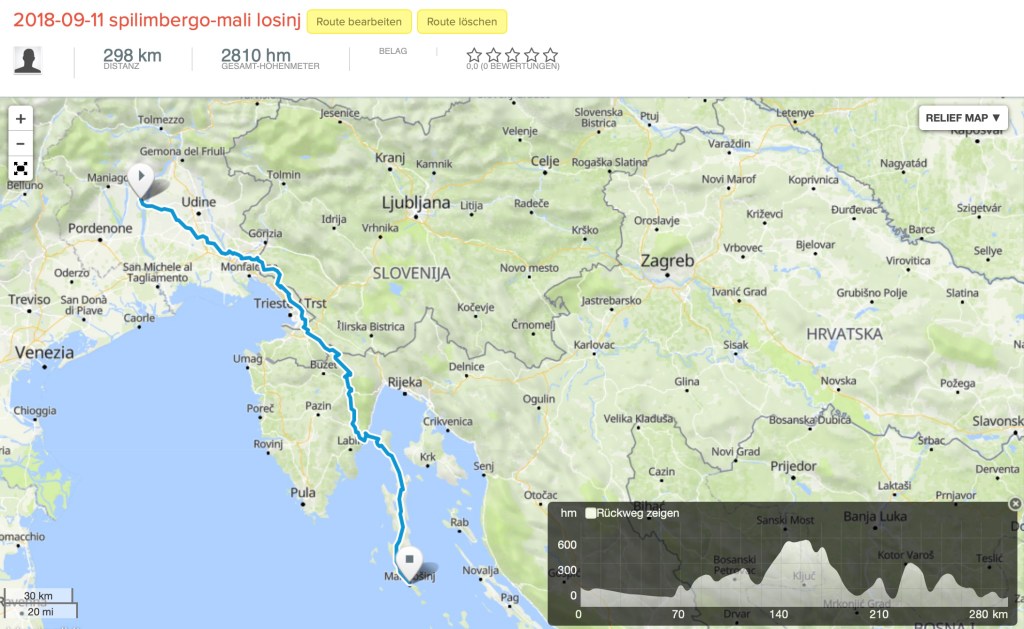Zoom out with the minus button
Viewport: 1024px width, 629px height.
point(21,143)
